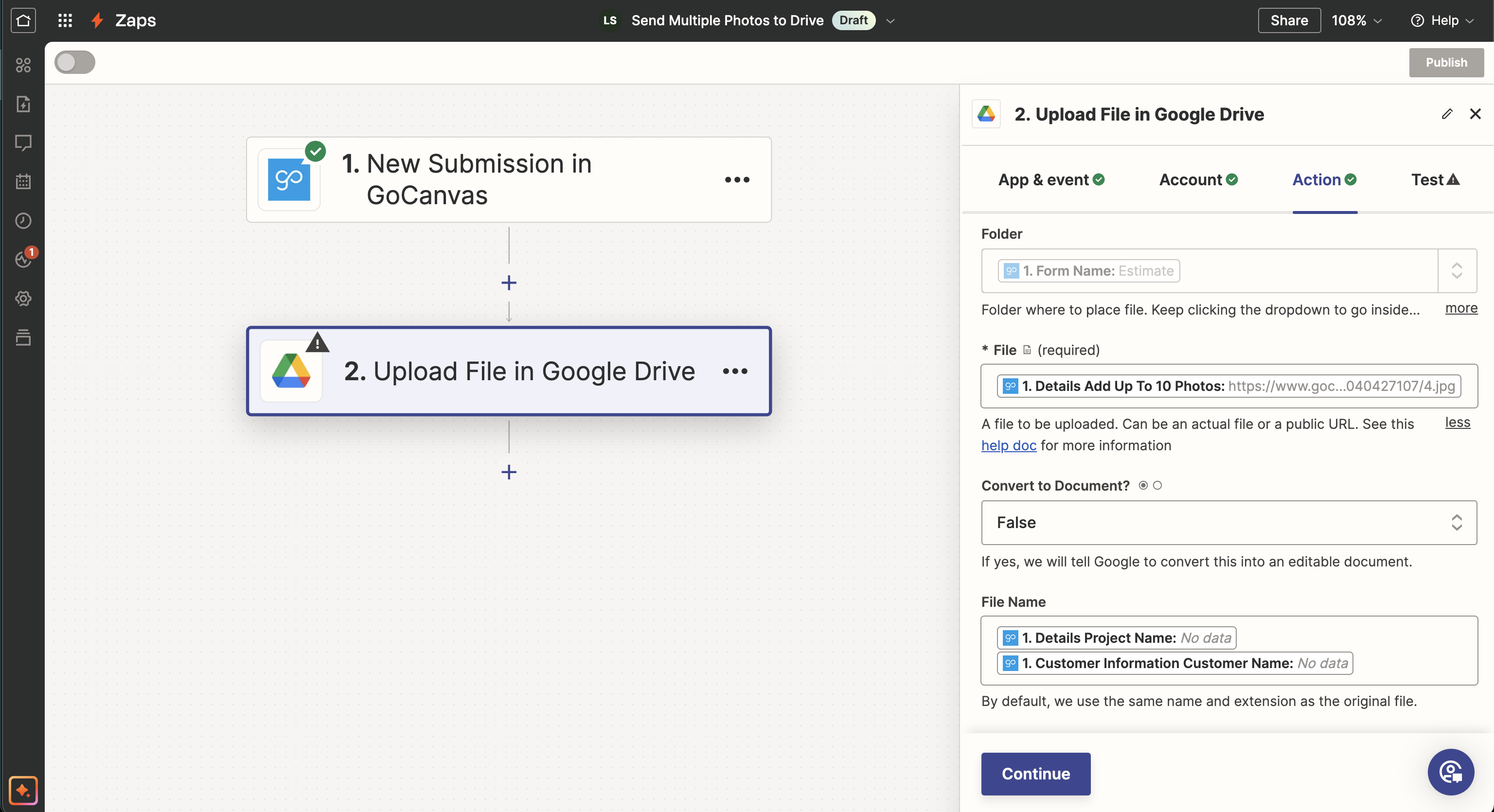The image size is (1494, 812).
Task: Open the AI sparkle assistant button
Action: coord(23,790)
